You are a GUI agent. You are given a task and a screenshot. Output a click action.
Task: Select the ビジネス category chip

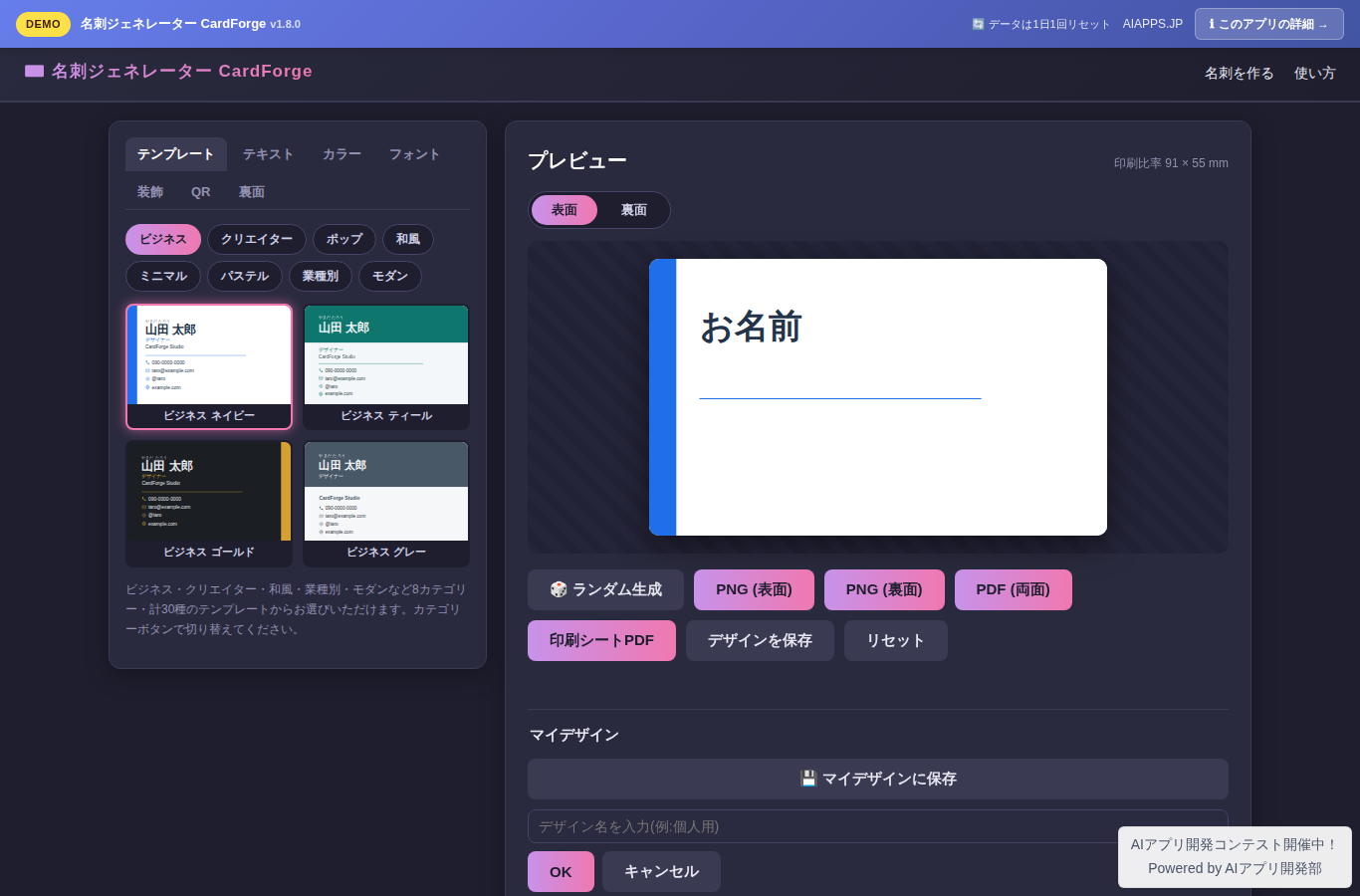pyautogui.click(x=163, y=239)
